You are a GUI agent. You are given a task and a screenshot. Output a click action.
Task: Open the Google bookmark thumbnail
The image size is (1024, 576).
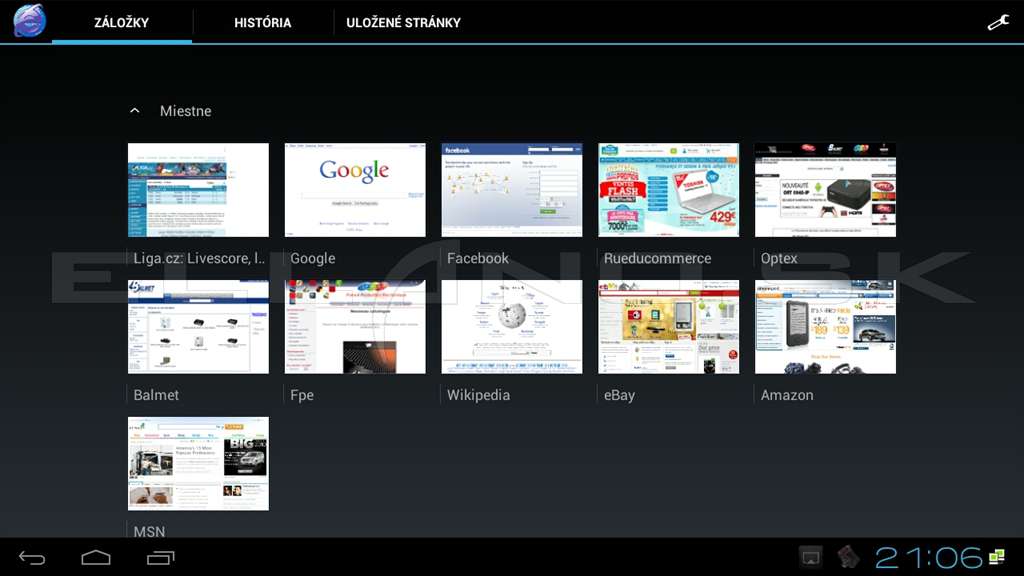click(x=355, y=190)
